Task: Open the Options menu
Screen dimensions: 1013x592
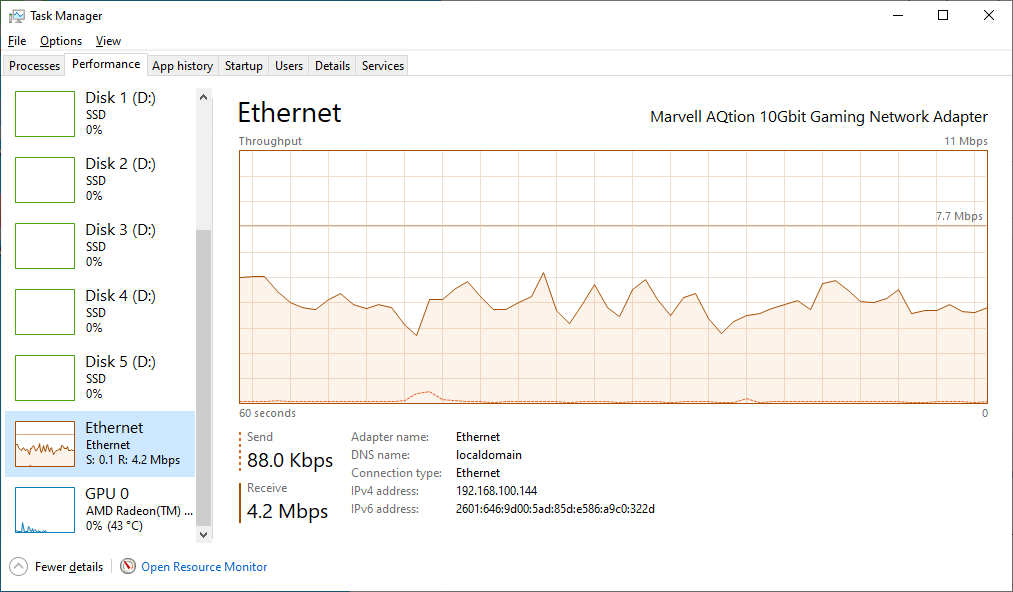Action: pos(61,41)
